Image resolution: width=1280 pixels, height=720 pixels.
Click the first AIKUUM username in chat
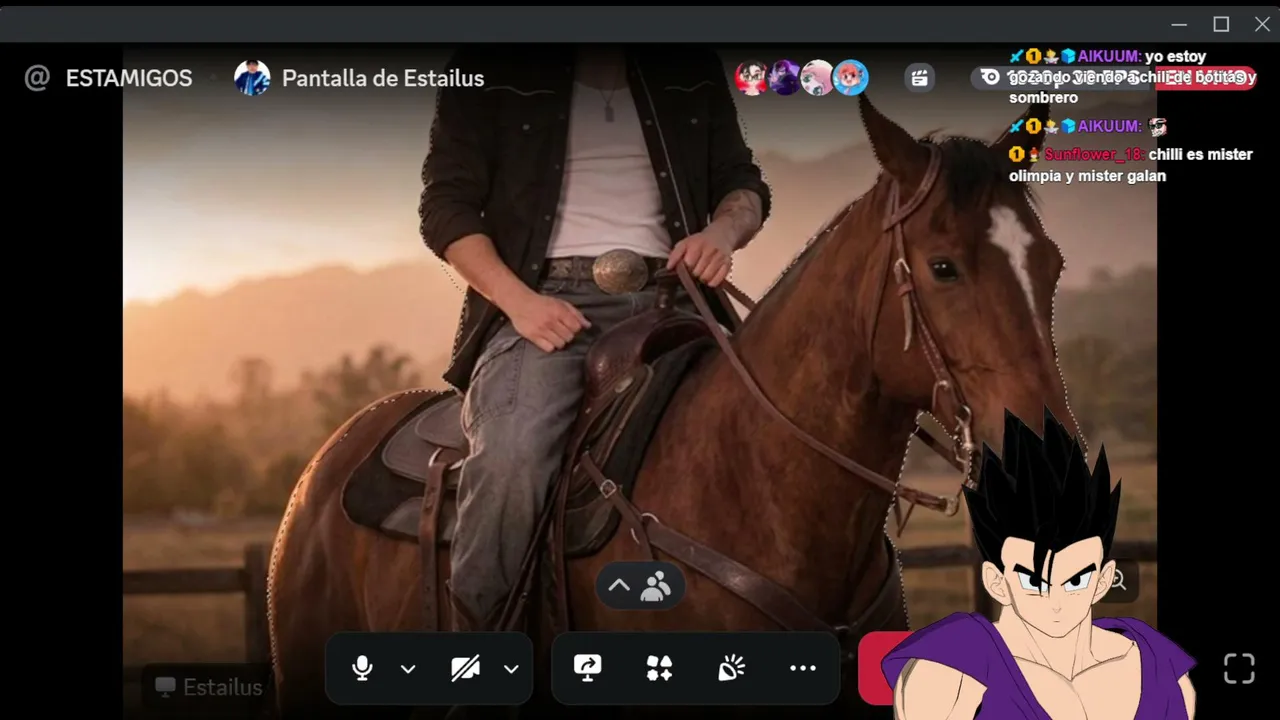1109,56
